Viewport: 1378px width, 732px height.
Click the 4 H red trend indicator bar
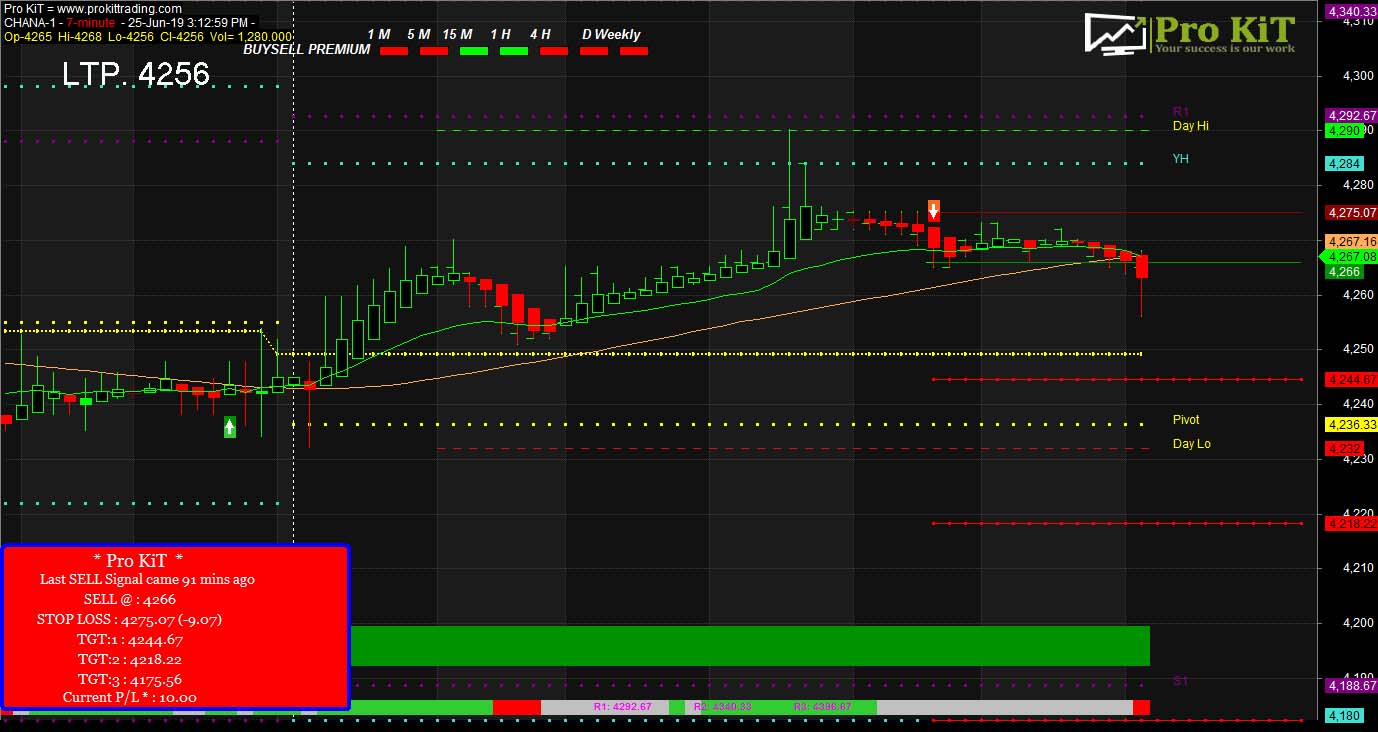click(x=554, y=50)
